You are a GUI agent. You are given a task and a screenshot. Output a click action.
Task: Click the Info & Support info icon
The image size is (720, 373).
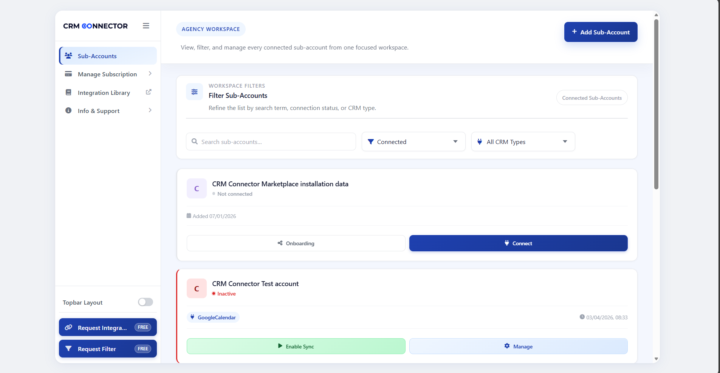(68, 111)
